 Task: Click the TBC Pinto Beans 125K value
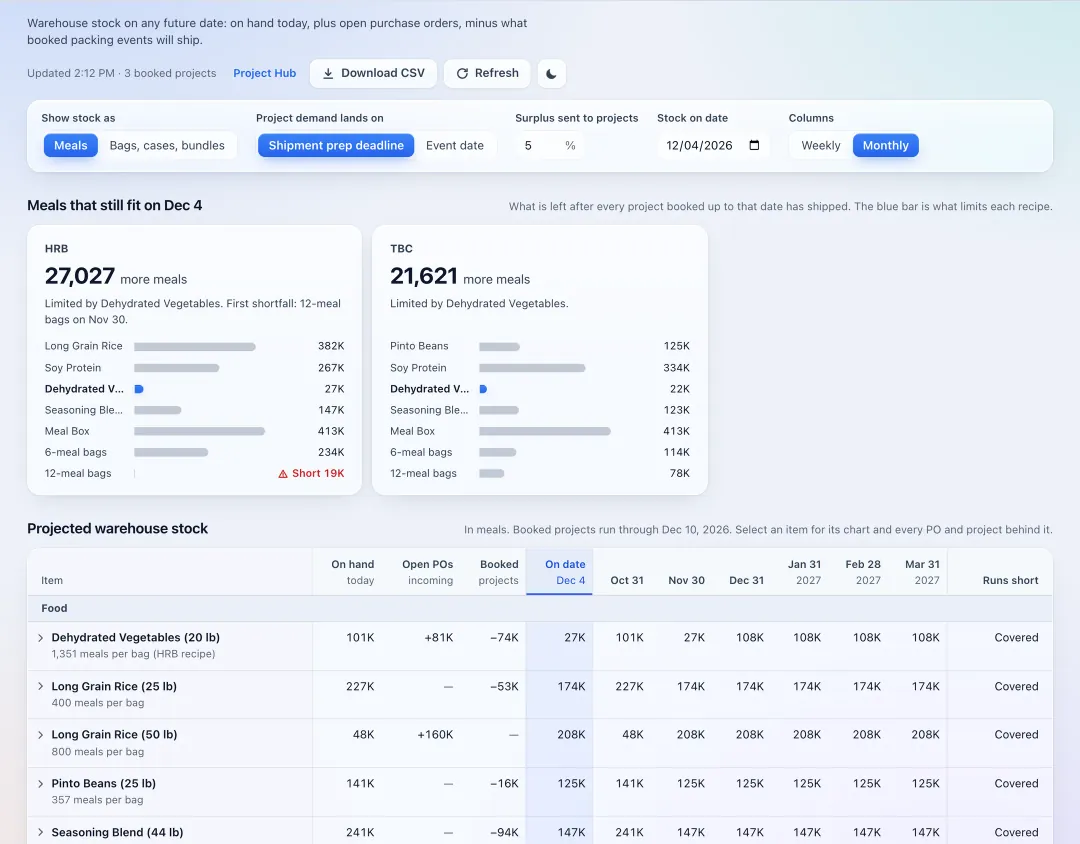point(676,346)
